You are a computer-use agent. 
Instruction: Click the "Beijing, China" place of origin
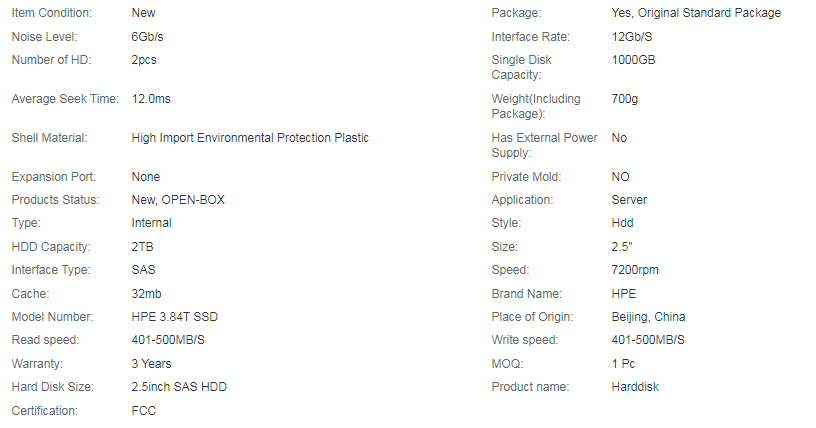(x=648, y=317)
